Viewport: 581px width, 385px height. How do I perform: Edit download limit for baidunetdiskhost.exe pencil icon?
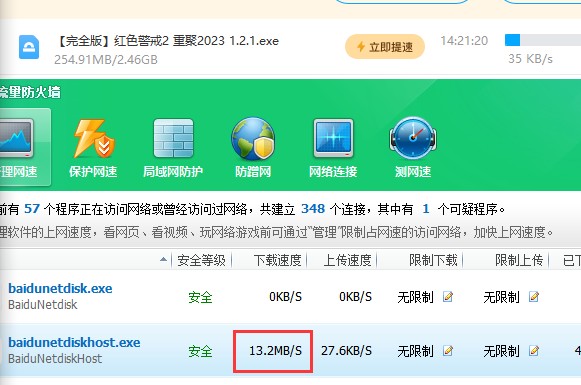pos(448,351)
